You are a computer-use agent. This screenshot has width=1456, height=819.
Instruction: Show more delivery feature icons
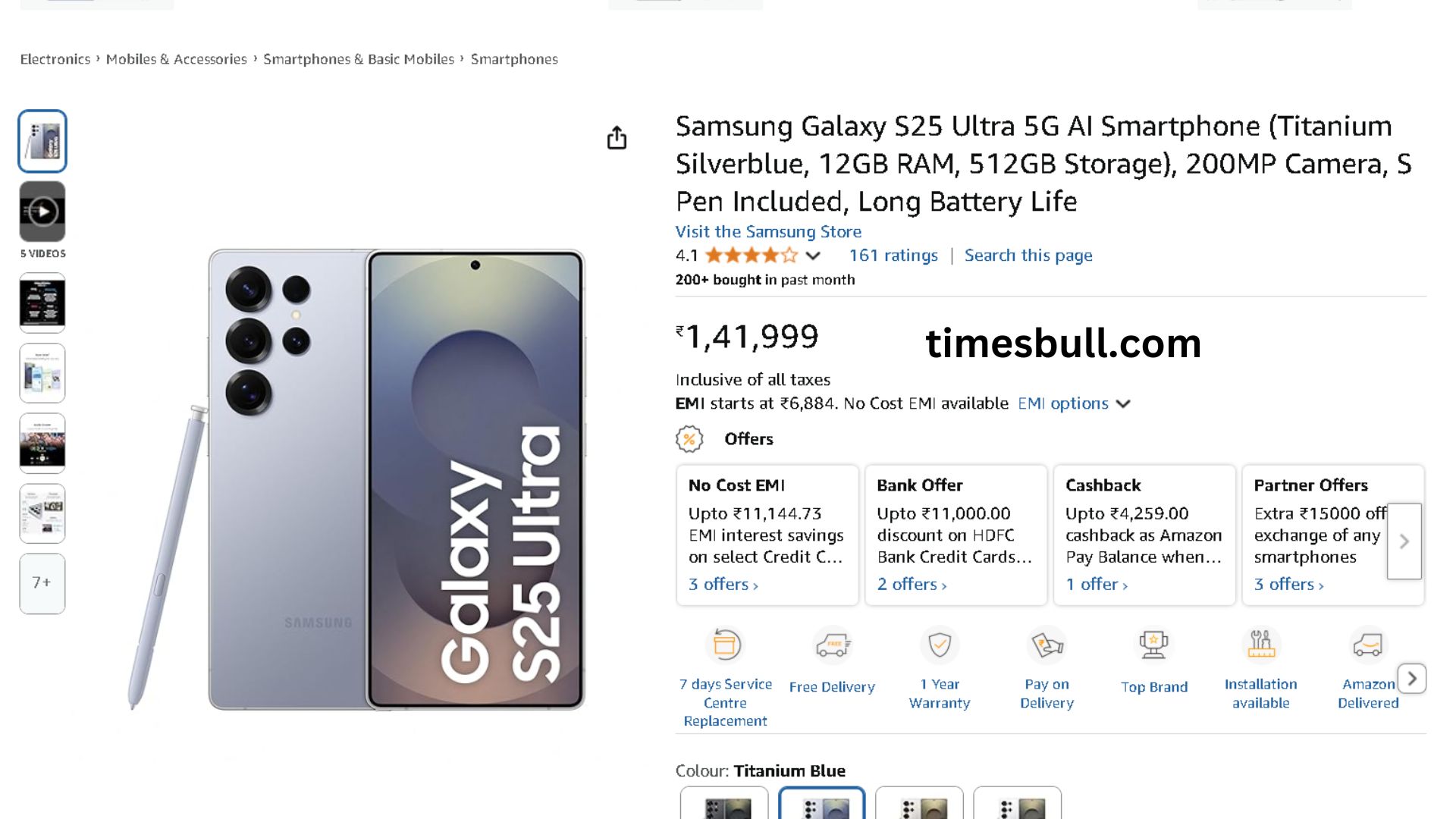point(1412,679)
